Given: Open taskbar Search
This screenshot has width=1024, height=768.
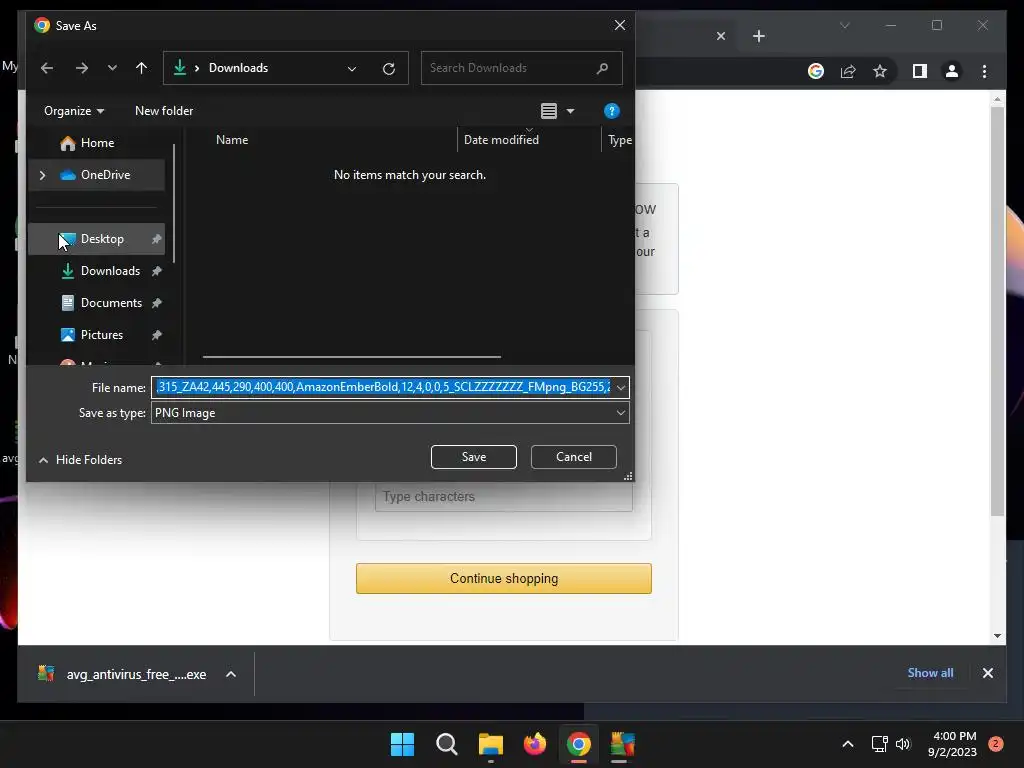Looking at the screenshot, I should coord(447,744).
